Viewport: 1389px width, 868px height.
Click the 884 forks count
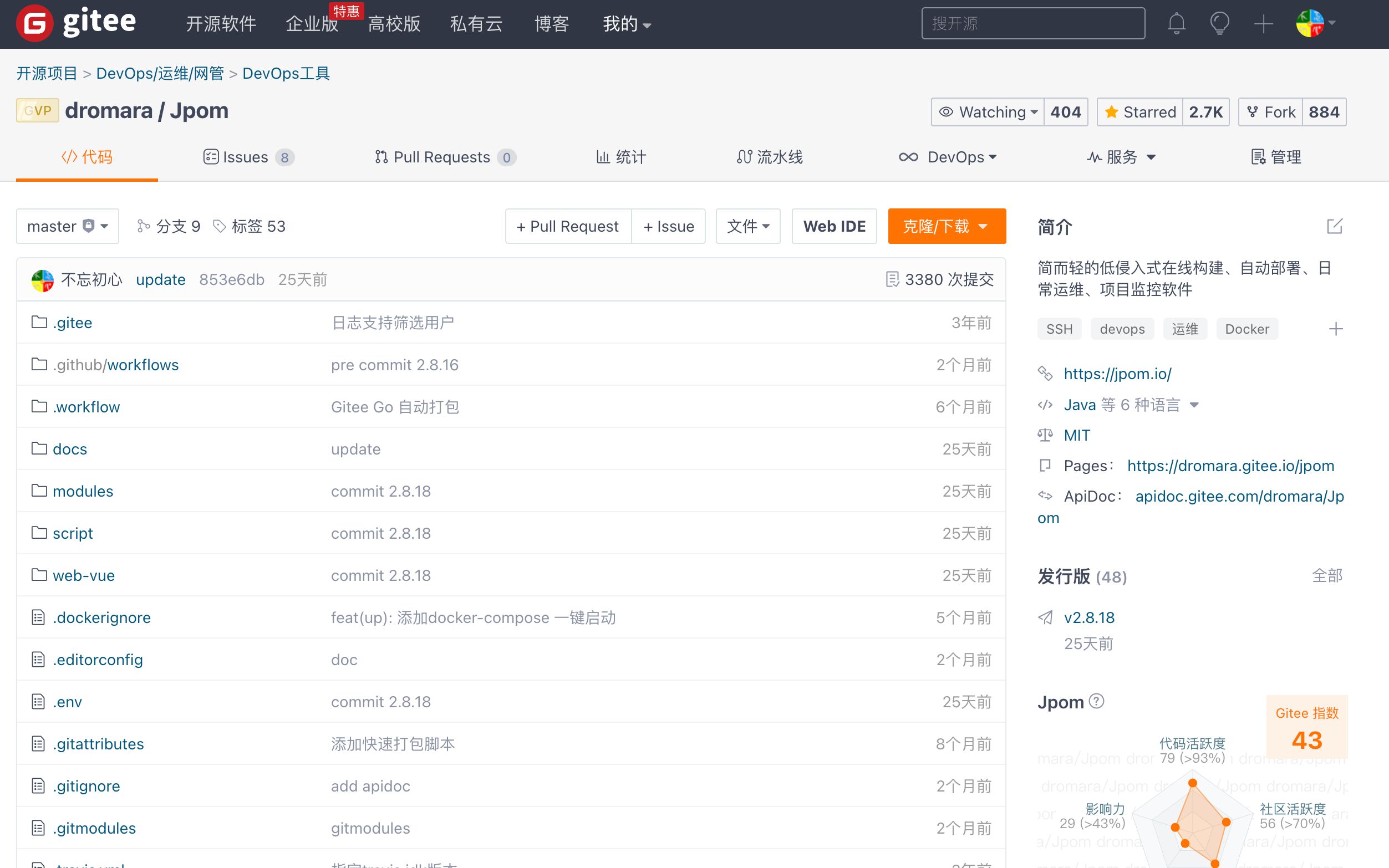click(x=1324, y=112)
